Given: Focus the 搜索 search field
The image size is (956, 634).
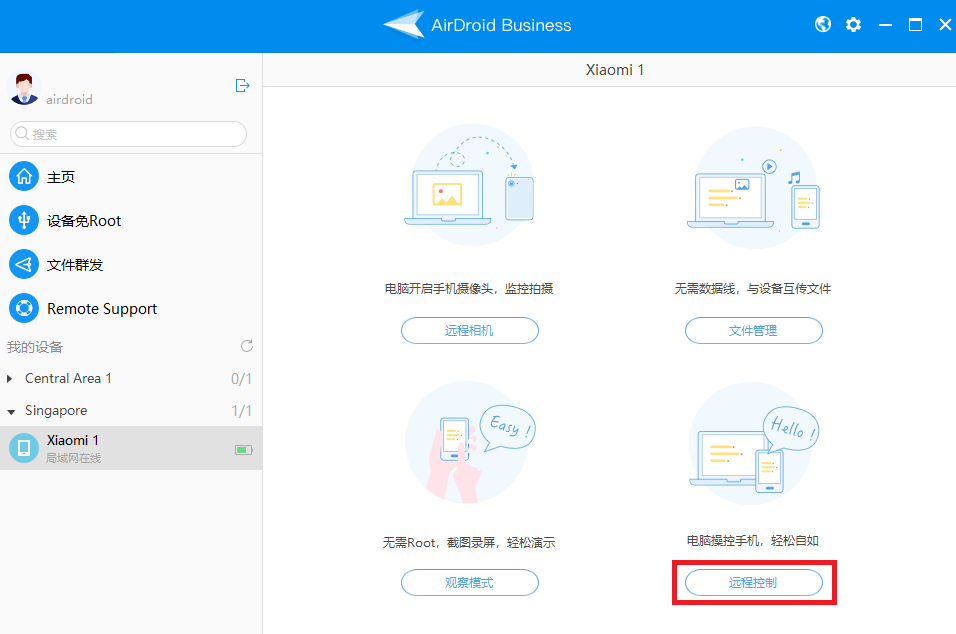Looking at the screenshot, I should [x=128, y=134].
